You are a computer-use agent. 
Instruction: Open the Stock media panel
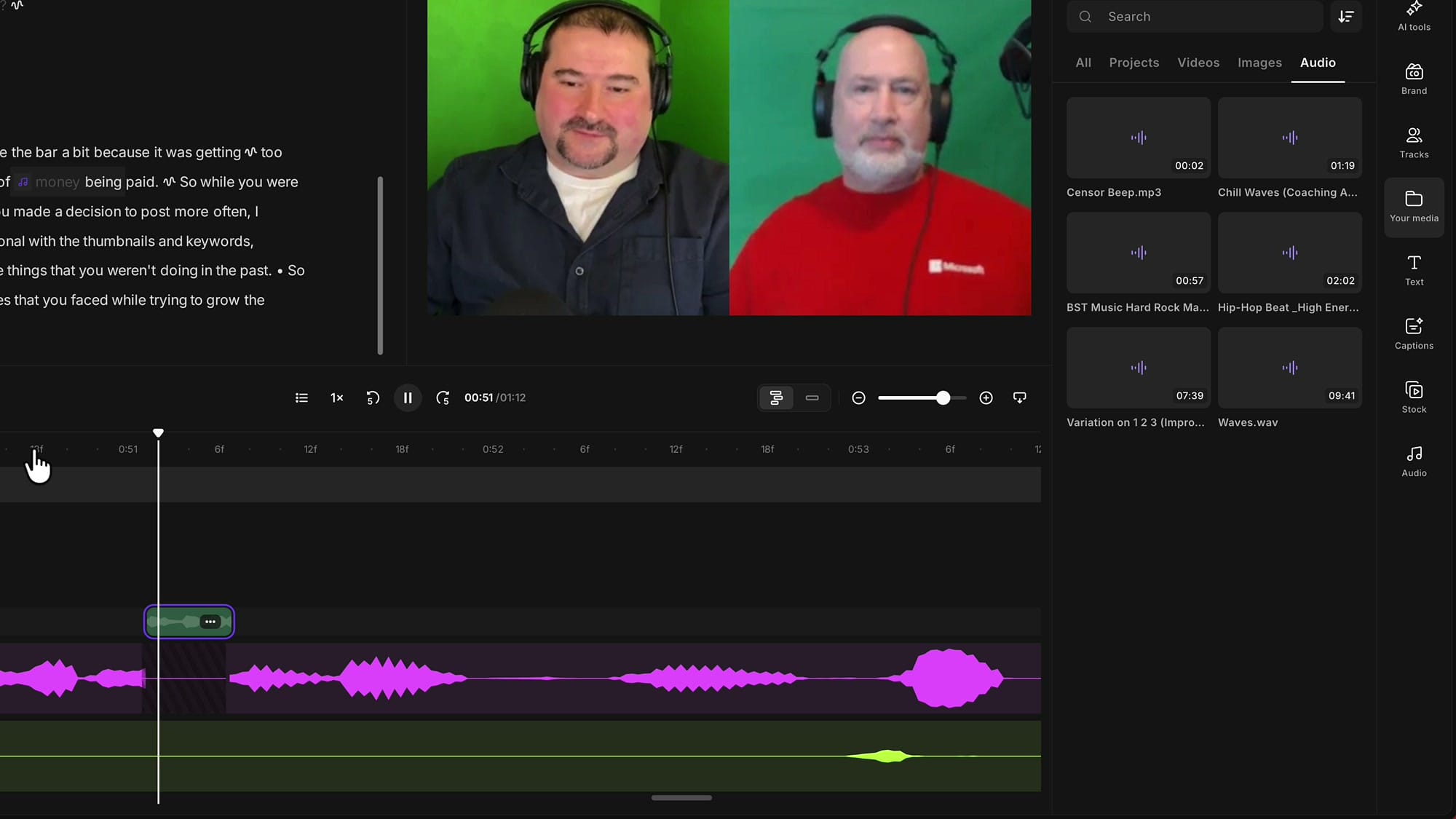[1414, 397]
